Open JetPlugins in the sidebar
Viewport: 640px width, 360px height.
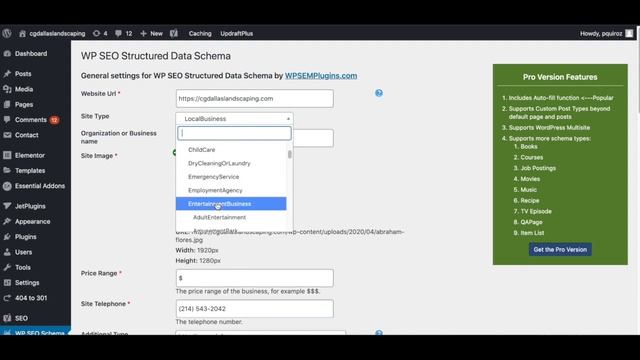[30, 207]
